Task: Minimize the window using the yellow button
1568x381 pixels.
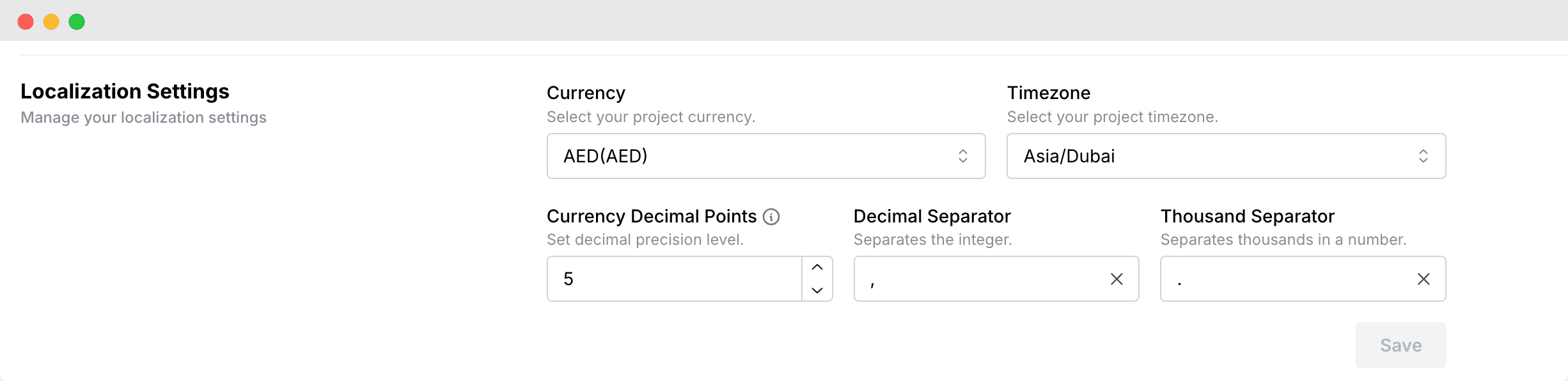Action: pyautogui.click(x=51, y=22)
